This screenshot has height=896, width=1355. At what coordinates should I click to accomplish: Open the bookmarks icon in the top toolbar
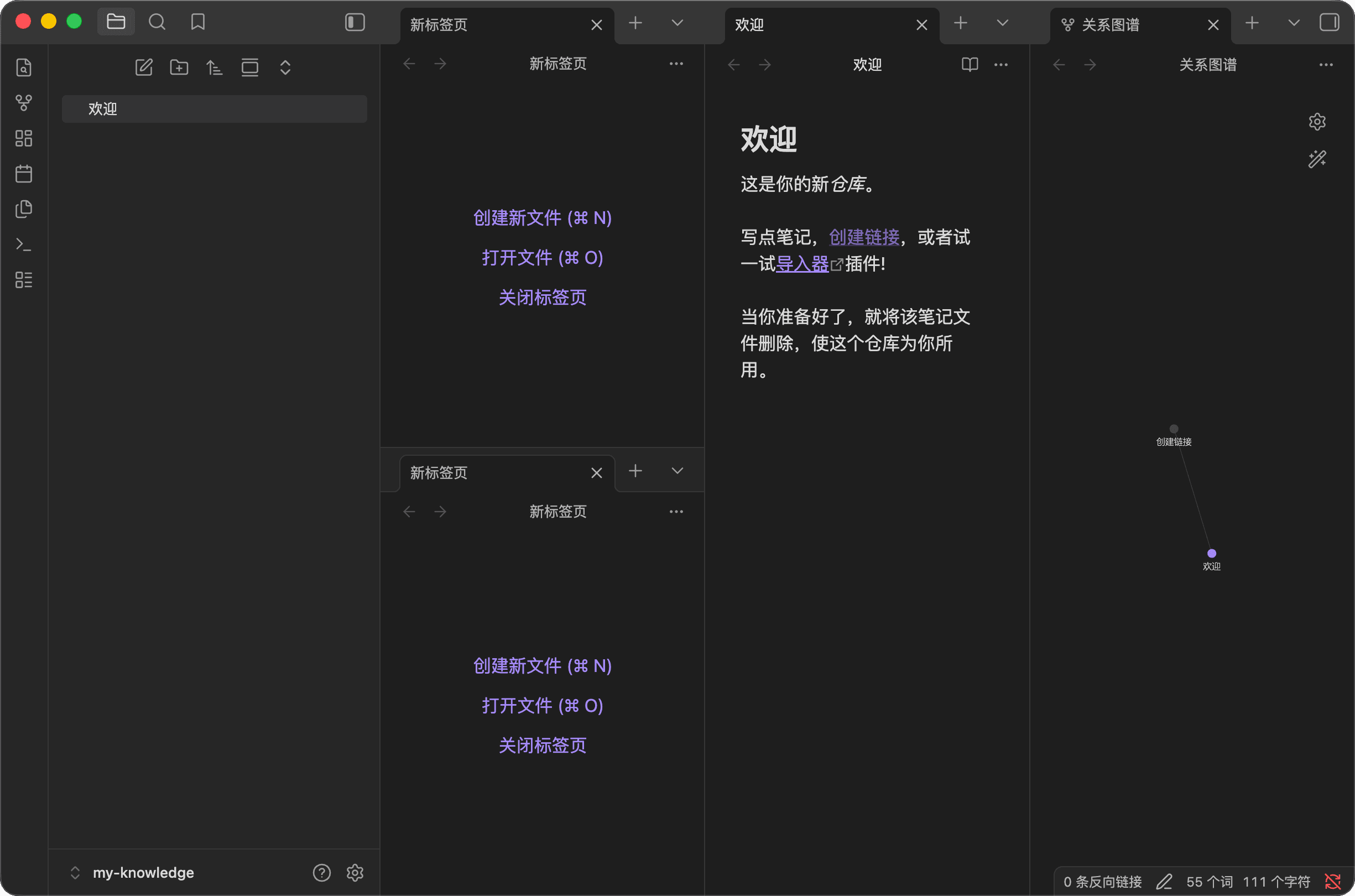coord(198,22)
